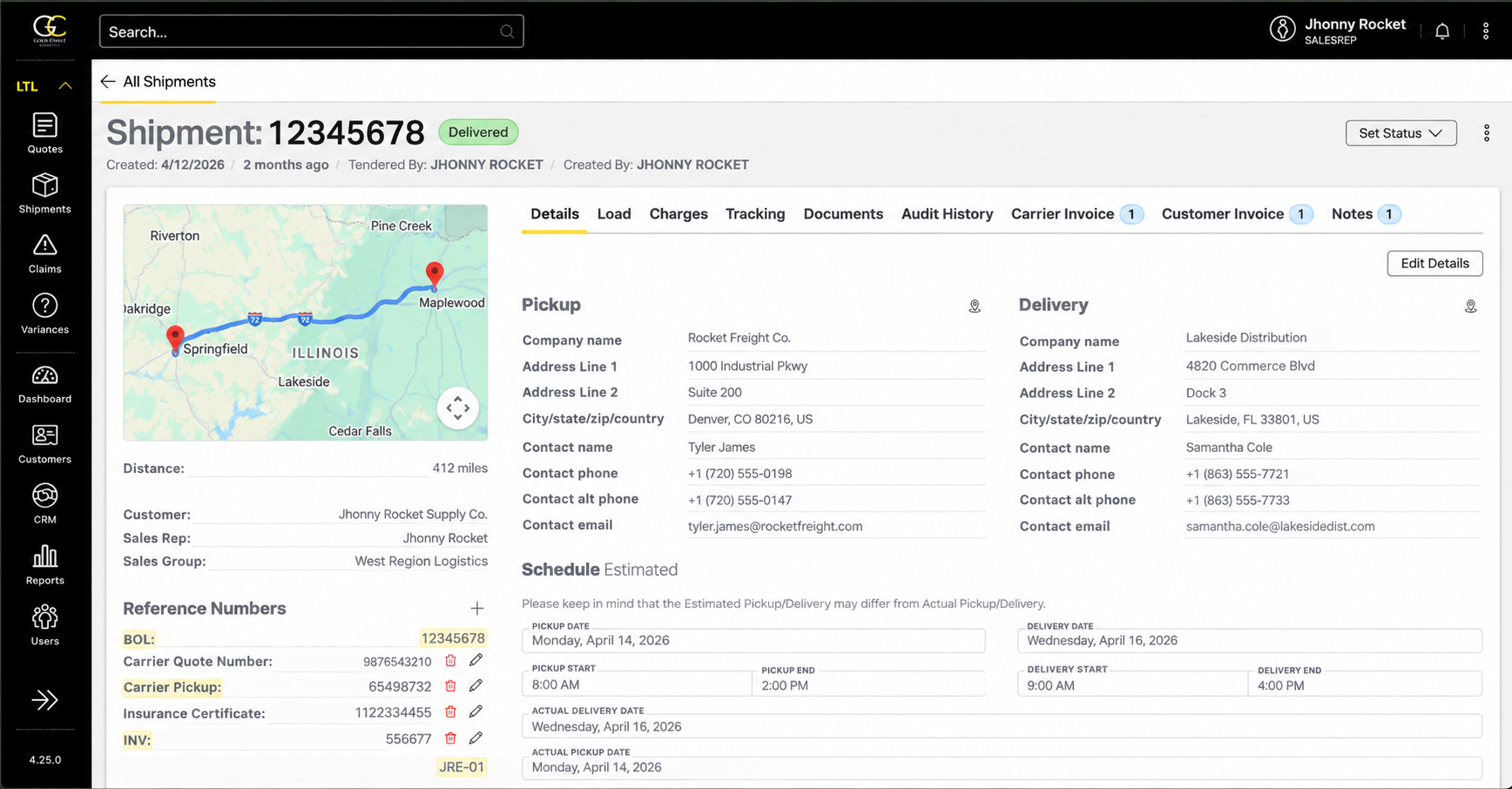Open the CRM section
The height and width of the screenshot is (789, 1512).
coord(44,504)
